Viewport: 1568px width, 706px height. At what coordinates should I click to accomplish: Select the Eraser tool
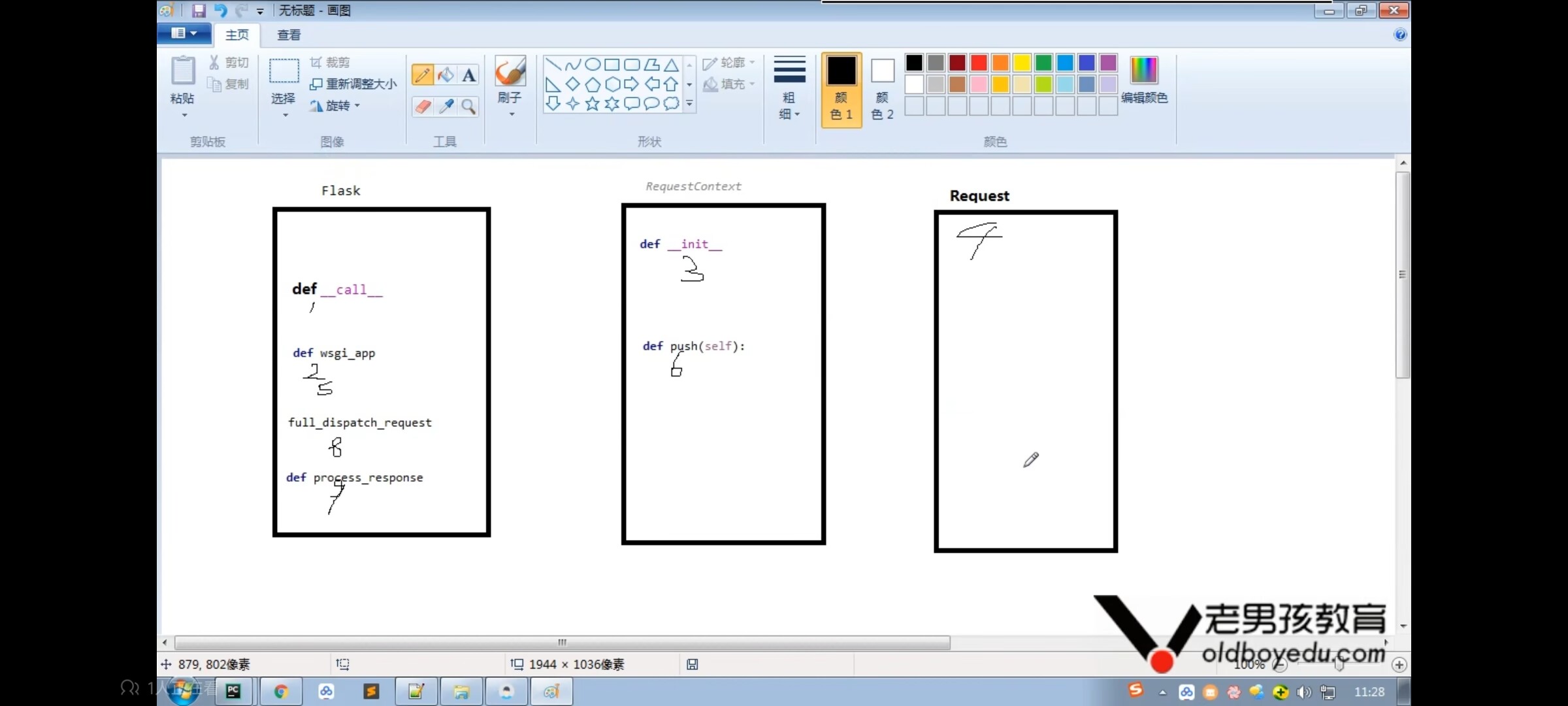[x=422, y=106]
